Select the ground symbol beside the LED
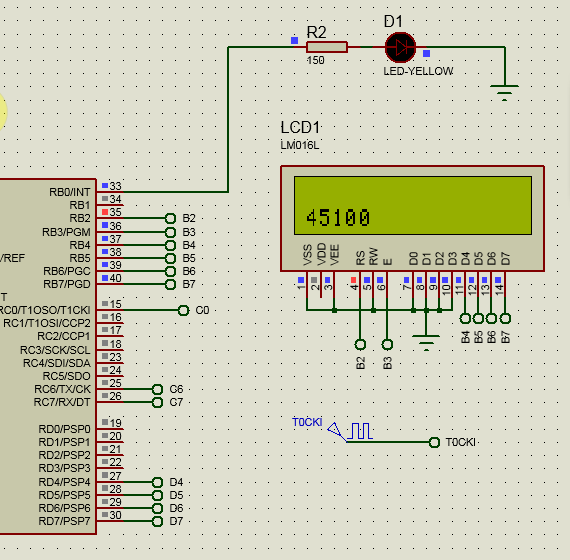This screenshot has width=570, height=560. click(504, 92)
